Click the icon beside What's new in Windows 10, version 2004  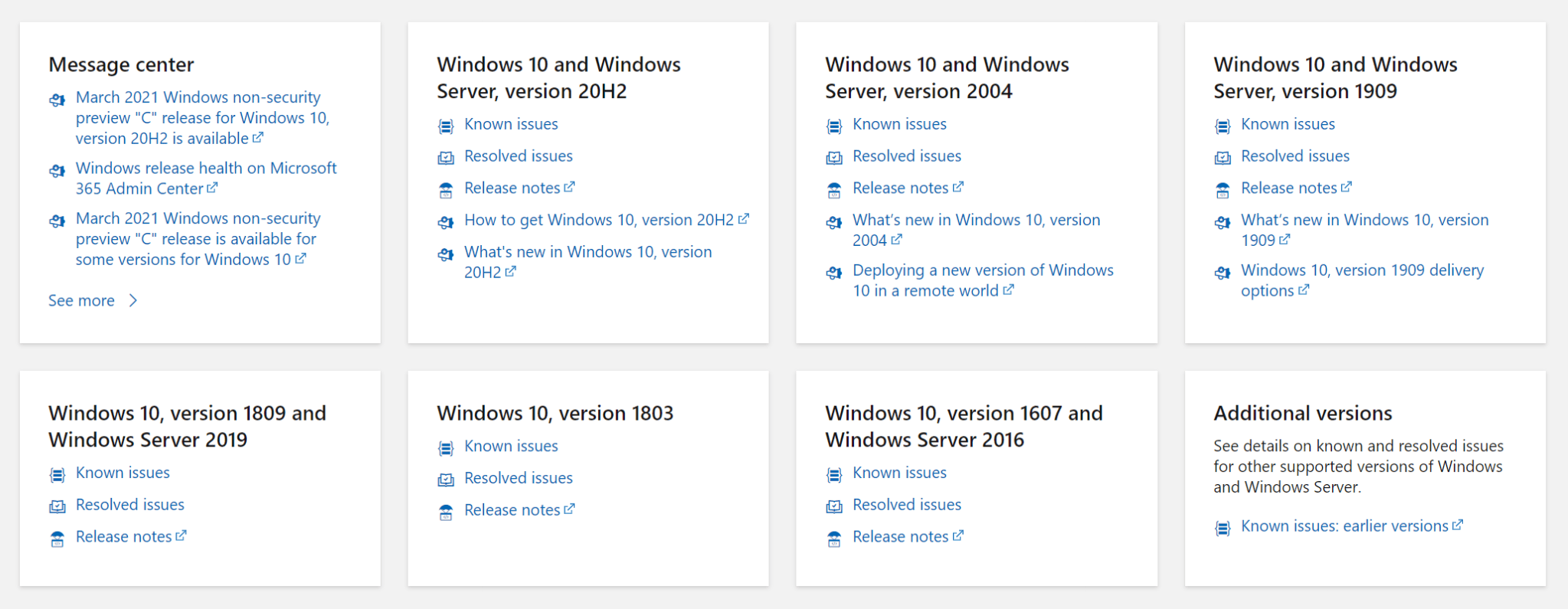coord(834,222)
